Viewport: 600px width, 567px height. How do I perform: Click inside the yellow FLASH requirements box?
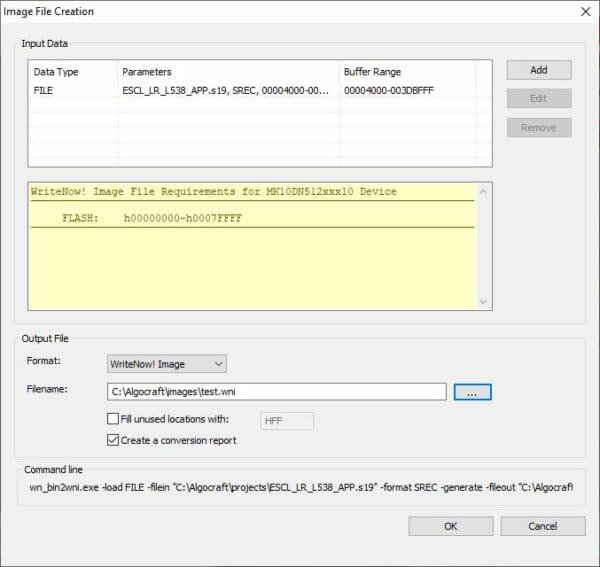pos(250,260)
